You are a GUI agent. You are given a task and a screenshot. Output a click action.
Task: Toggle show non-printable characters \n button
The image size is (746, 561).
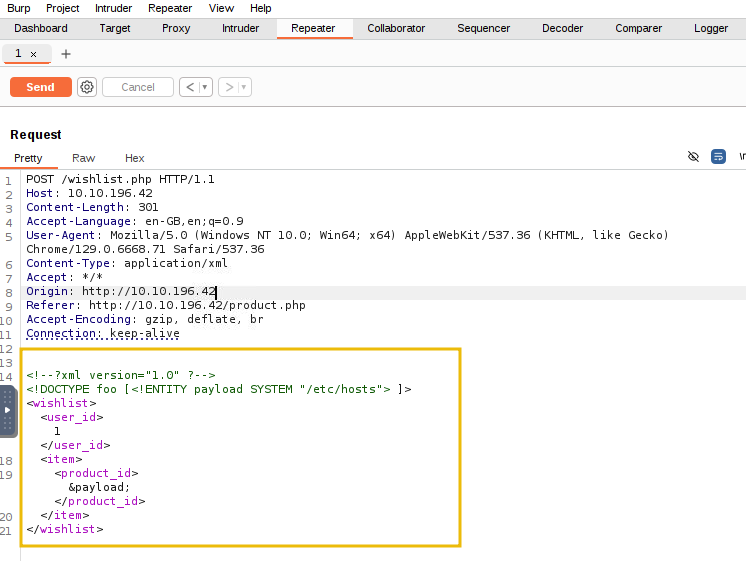[x=742, y=157]
